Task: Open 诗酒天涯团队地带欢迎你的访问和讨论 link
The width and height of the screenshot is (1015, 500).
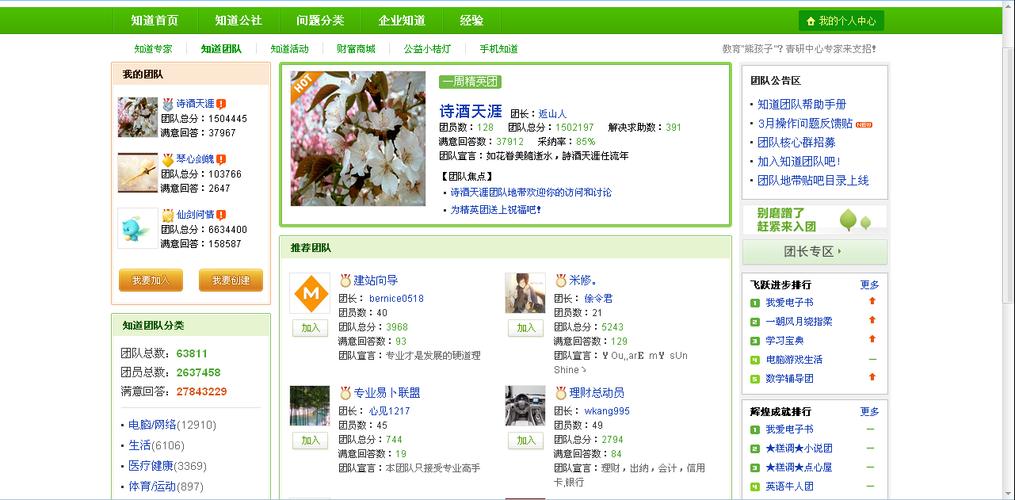Action: coord(531,192)
